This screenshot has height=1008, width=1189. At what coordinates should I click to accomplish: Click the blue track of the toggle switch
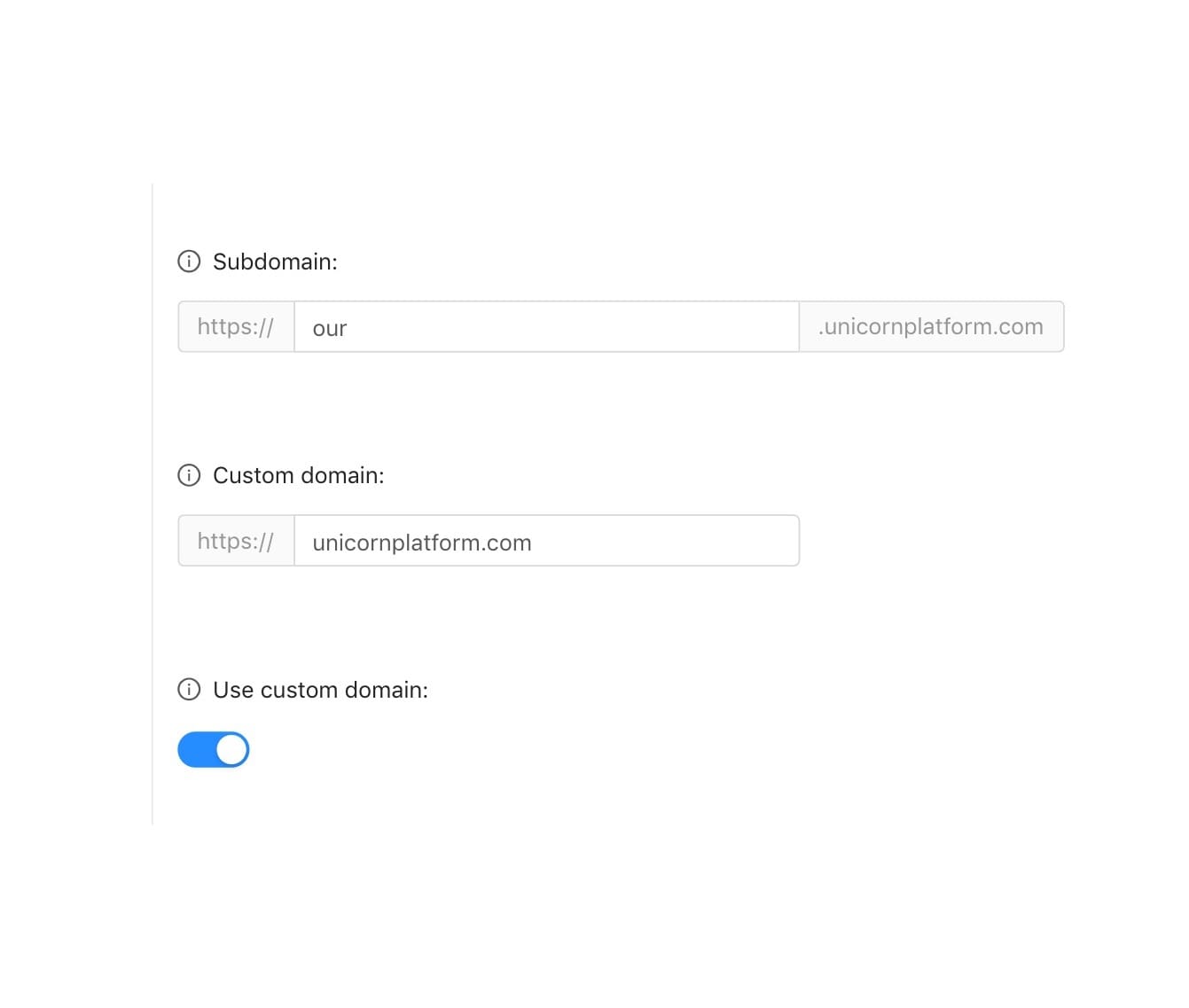(196, 750)
